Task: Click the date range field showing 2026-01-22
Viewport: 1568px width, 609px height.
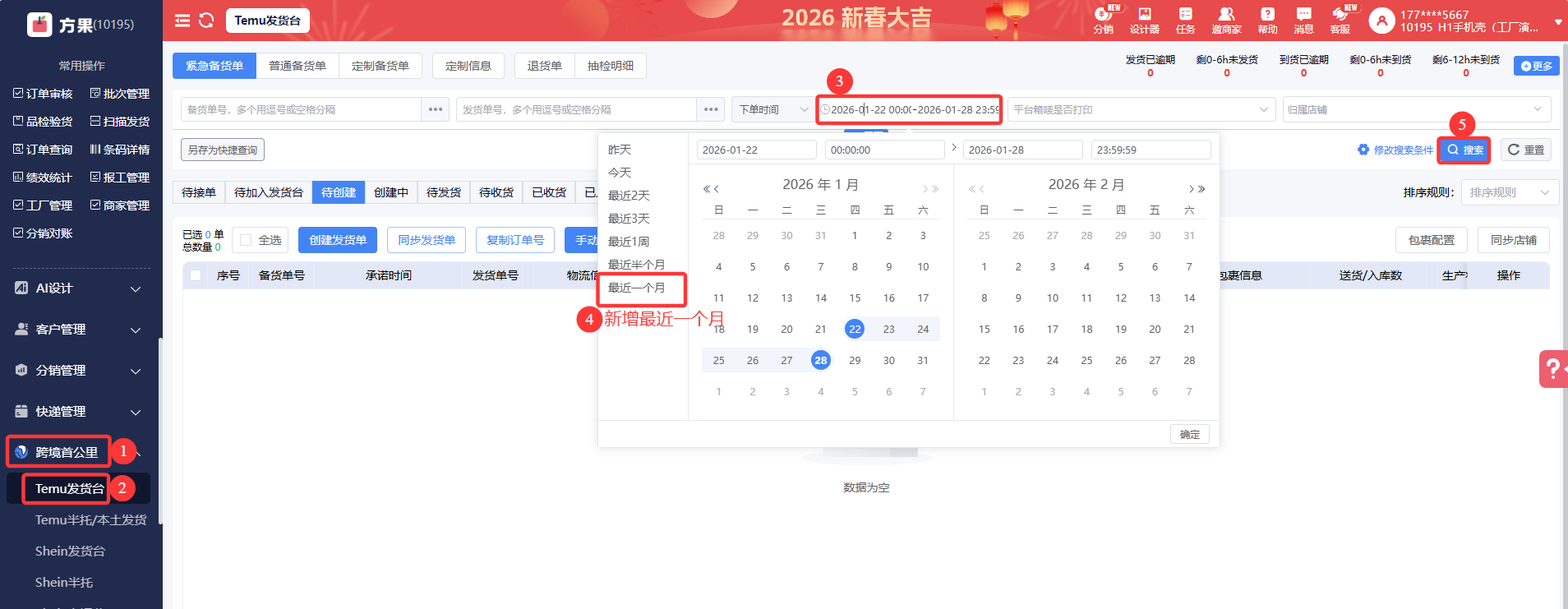Action: 909,109
